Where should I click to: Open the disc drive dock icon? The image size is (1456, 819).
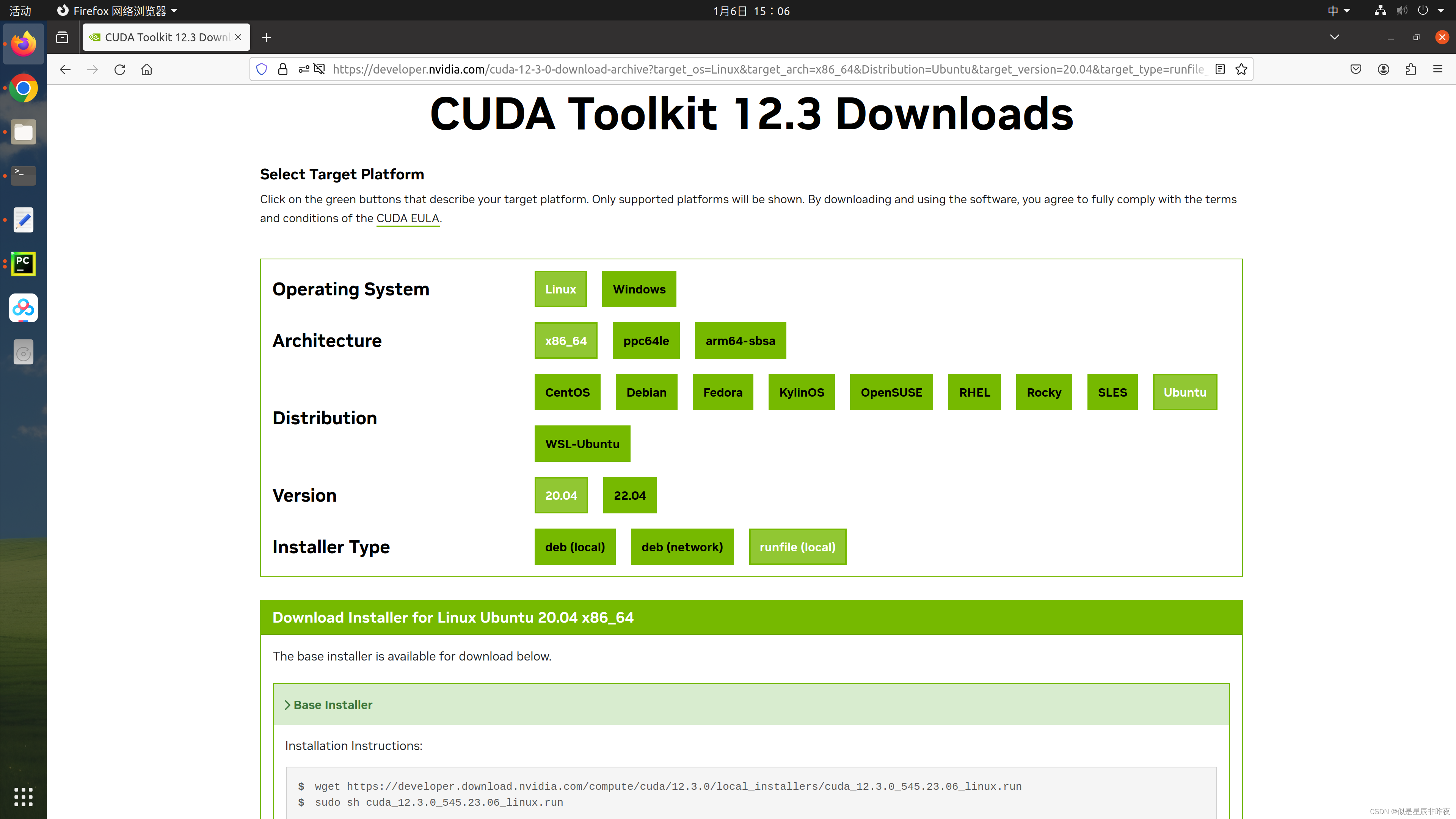pos(23,352)
